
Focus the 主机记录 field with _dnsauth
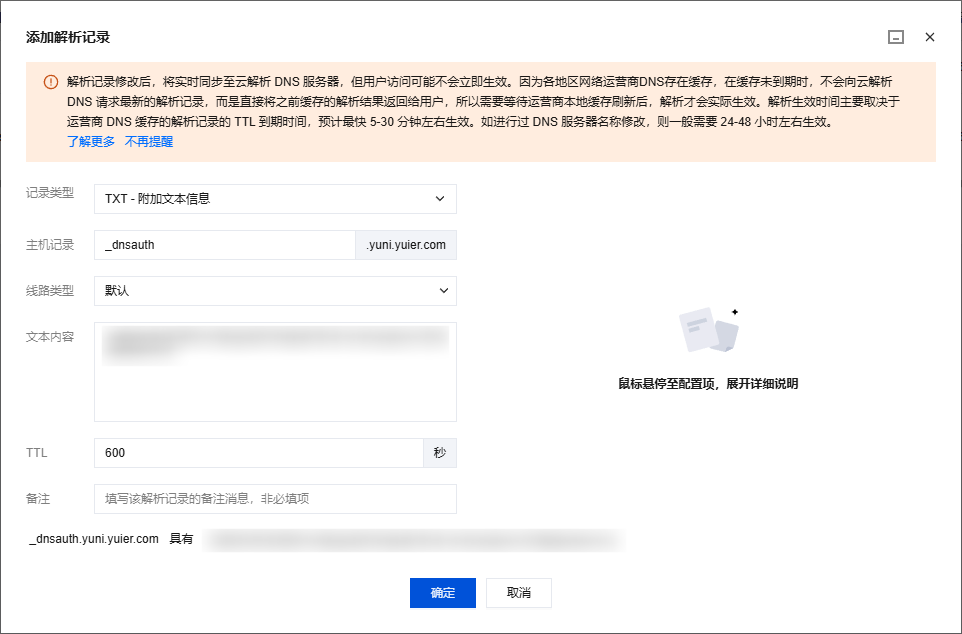coord(225,245)
